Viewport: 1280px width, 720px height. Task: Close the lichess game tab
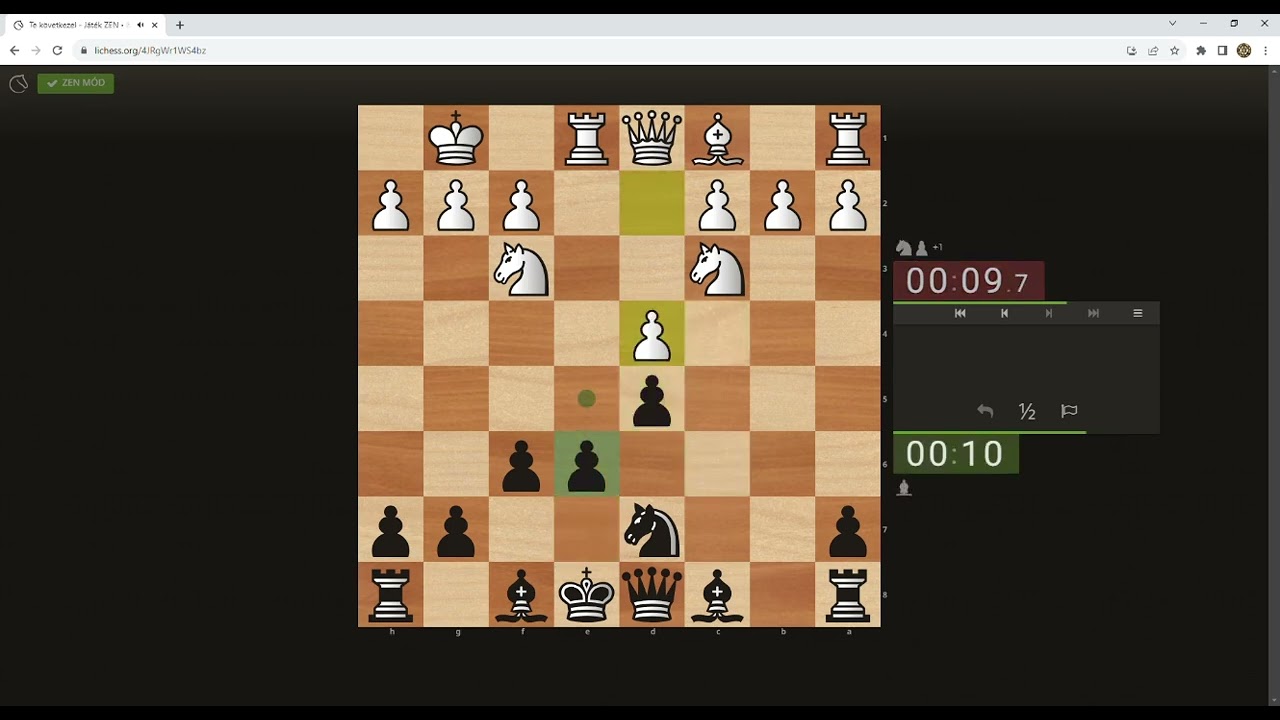(155, 25)
